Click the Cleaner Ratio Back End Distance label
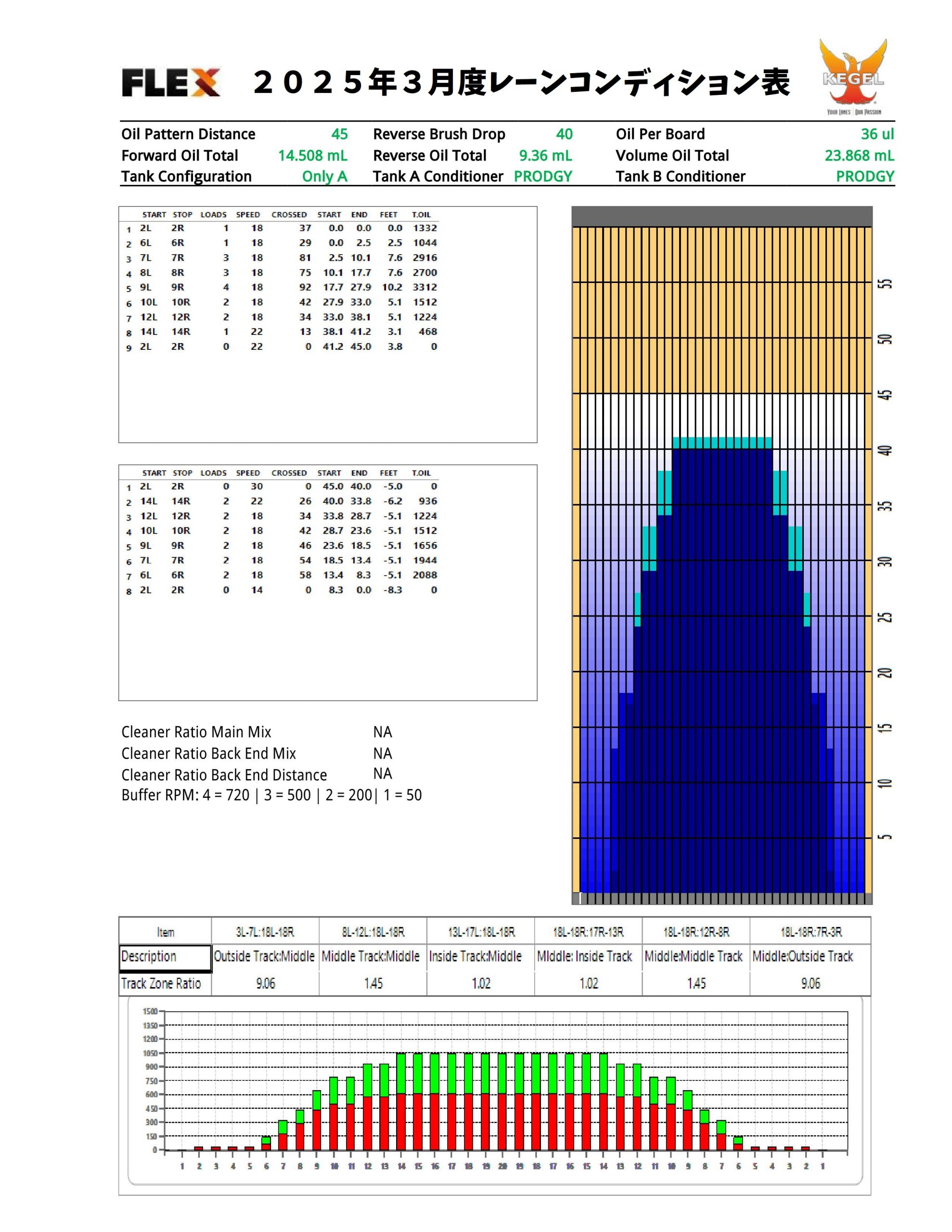 [x=224, y=775]
